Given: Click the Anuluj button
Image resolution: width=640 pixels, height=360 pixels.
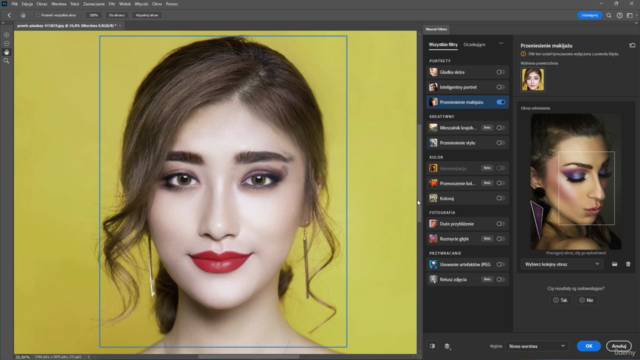Looking at the screenshot, I should tap(619, 346).
